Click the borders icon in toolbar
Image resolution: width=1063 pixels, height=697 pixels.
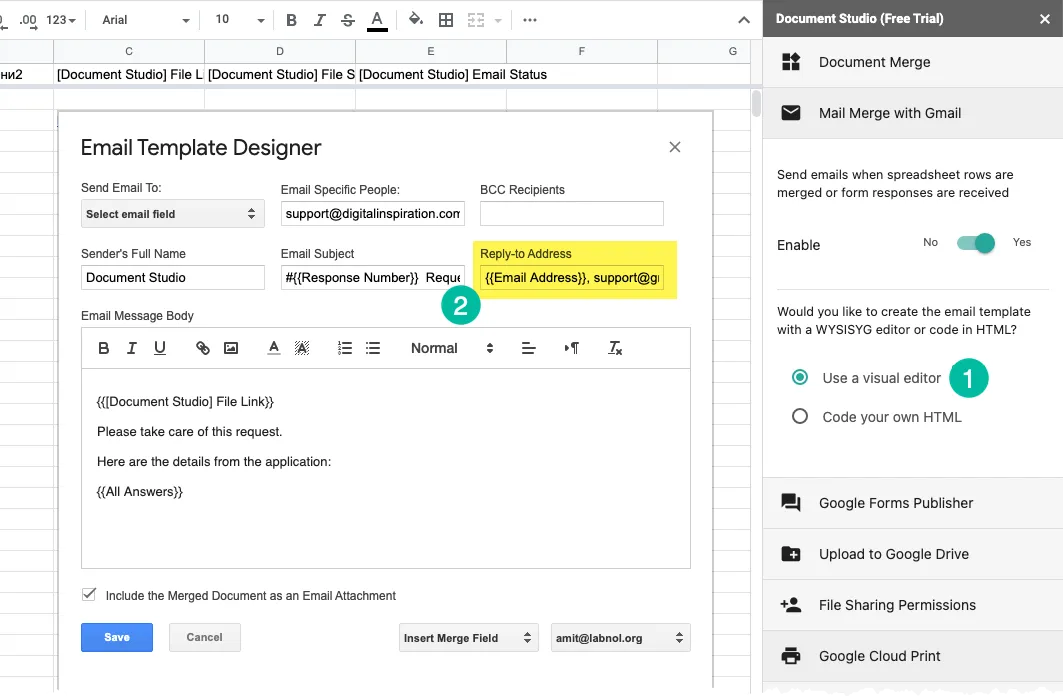pos(446,20)
